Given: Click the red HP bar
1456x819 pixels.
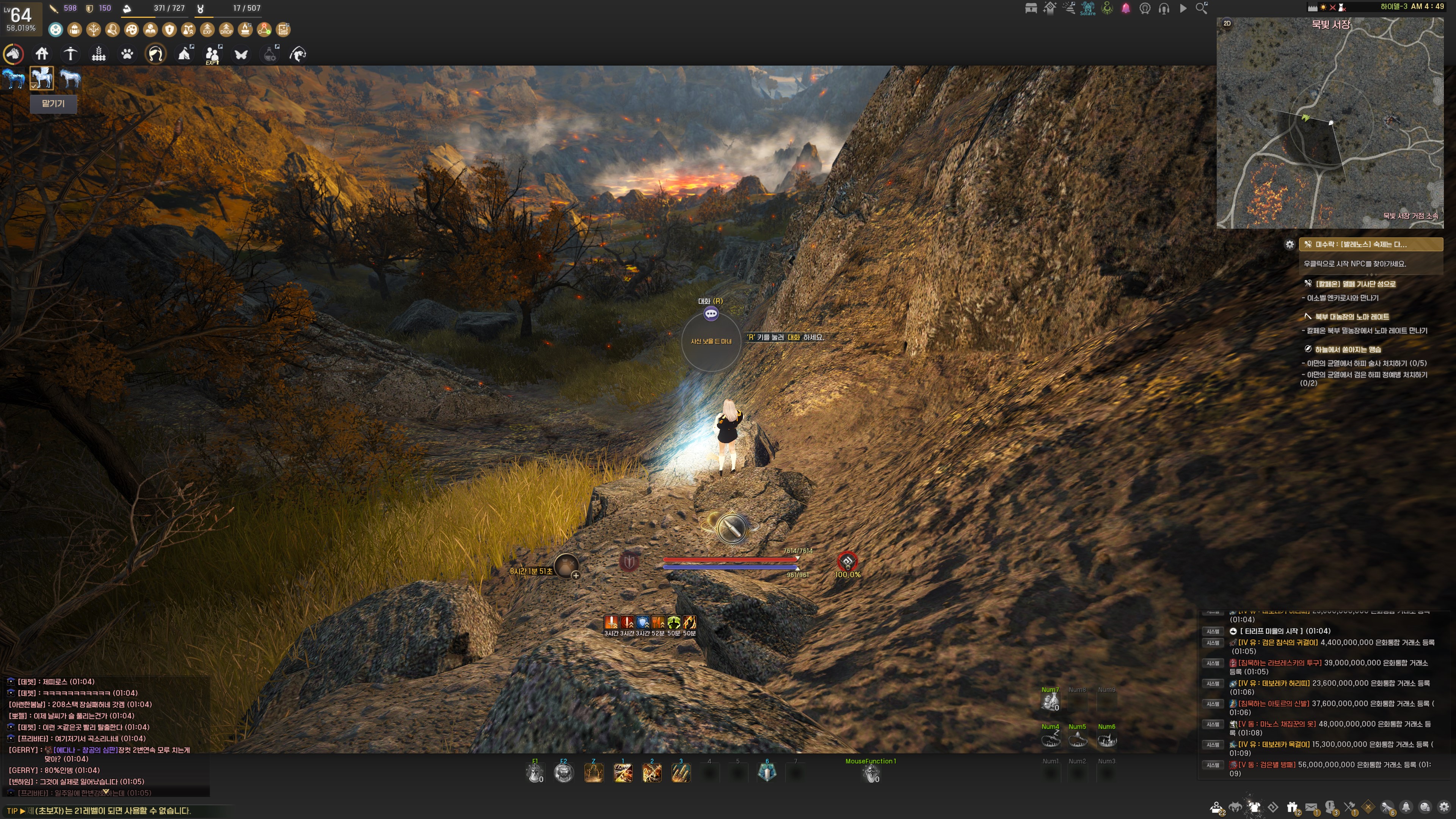Looking at the screenshot, I should pyautogui.click(x=729, y=560).
